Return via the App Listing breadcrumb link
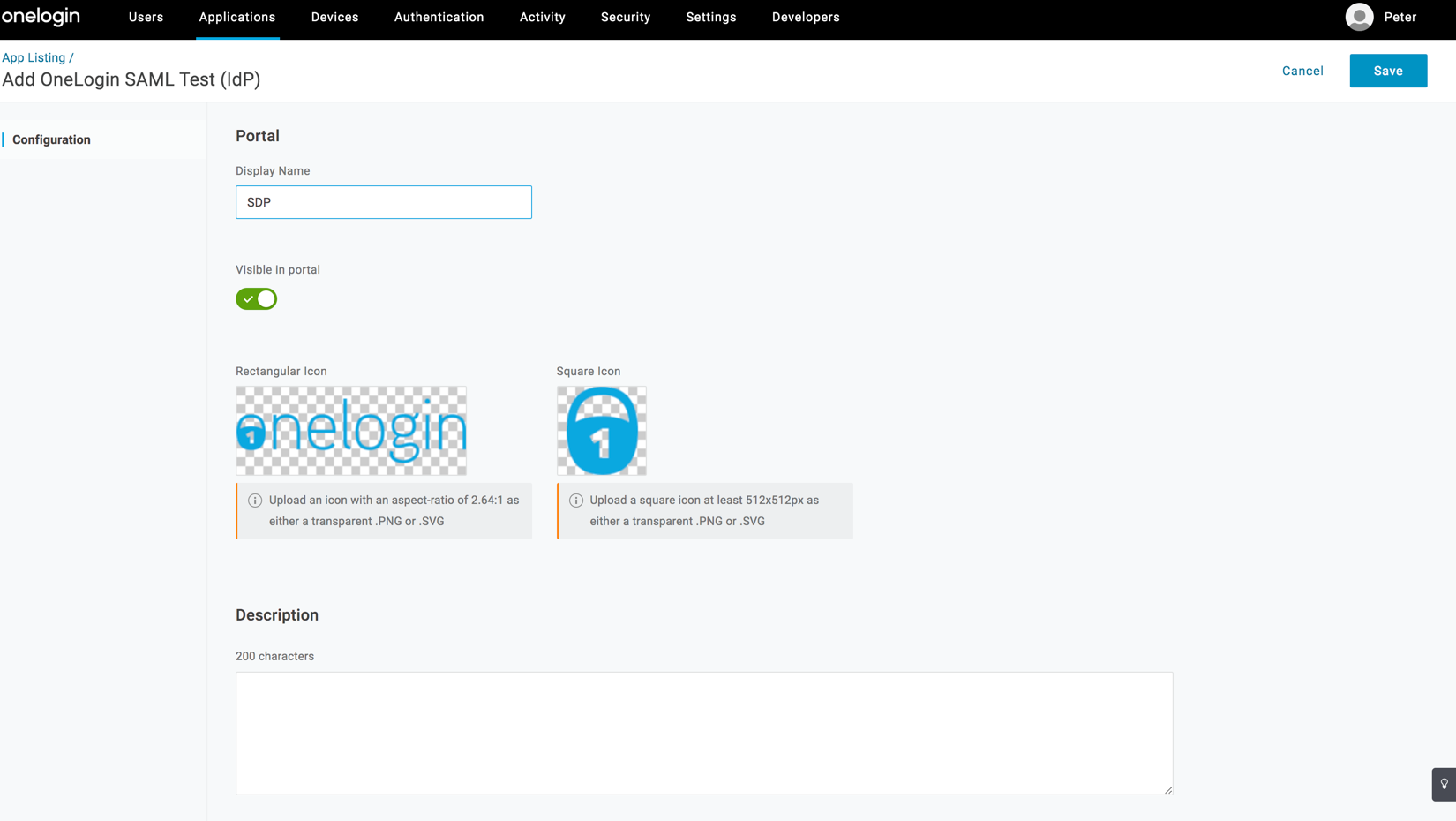 [32, 57]
